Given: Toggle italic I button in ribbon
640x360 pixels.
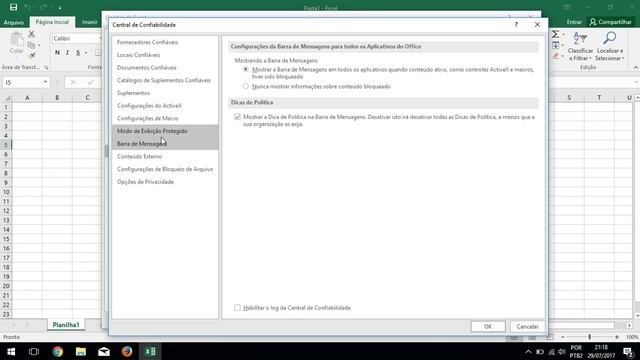Looking at the screenshot, I should [67, 53].
